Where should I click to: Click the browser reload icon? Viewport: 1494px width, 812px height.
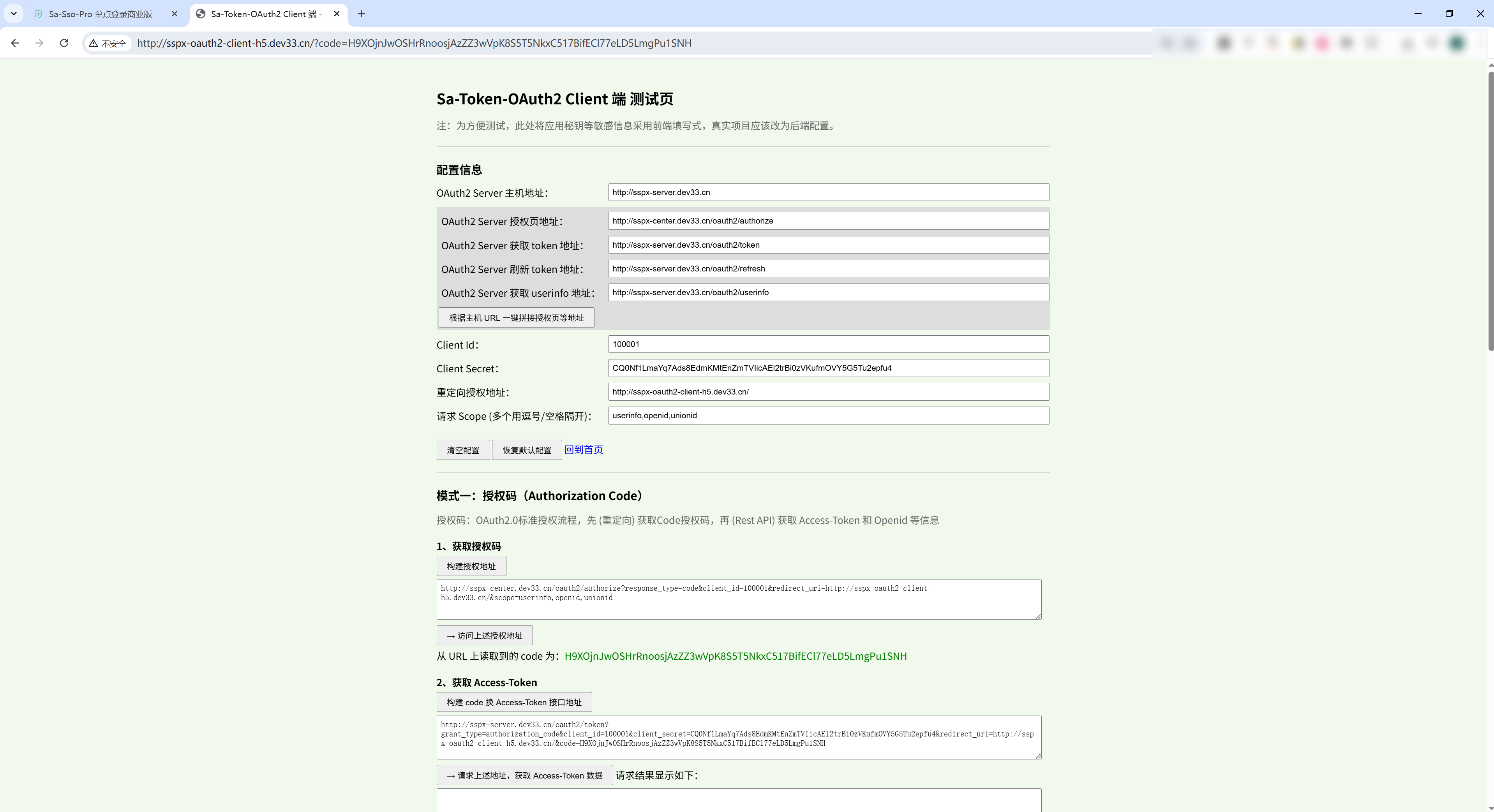[x=64, y=43]
